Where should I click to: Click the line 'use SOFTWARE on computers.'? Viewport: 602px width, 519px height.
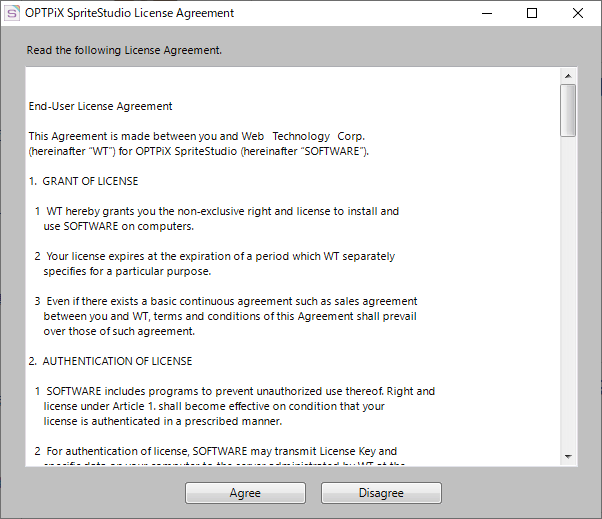[119, 226]
